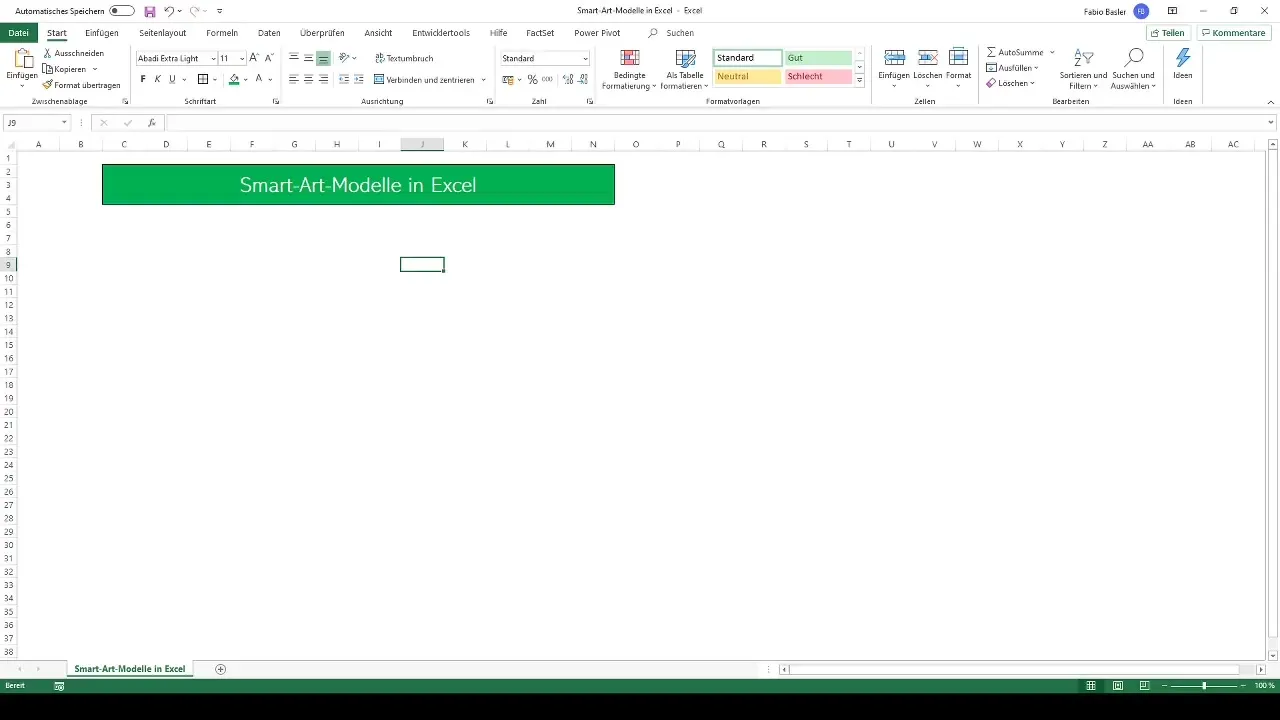Apply thousands separator 000 format
The image size is (1280, 720).
[x=547, y=79]
